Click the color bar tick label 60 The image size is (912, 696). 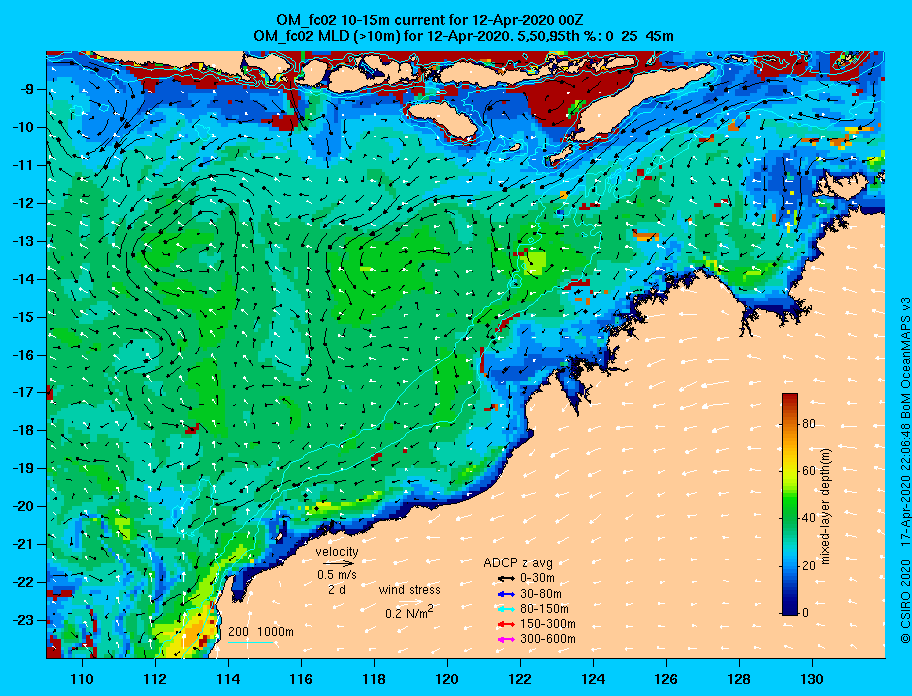pos(809,471)
